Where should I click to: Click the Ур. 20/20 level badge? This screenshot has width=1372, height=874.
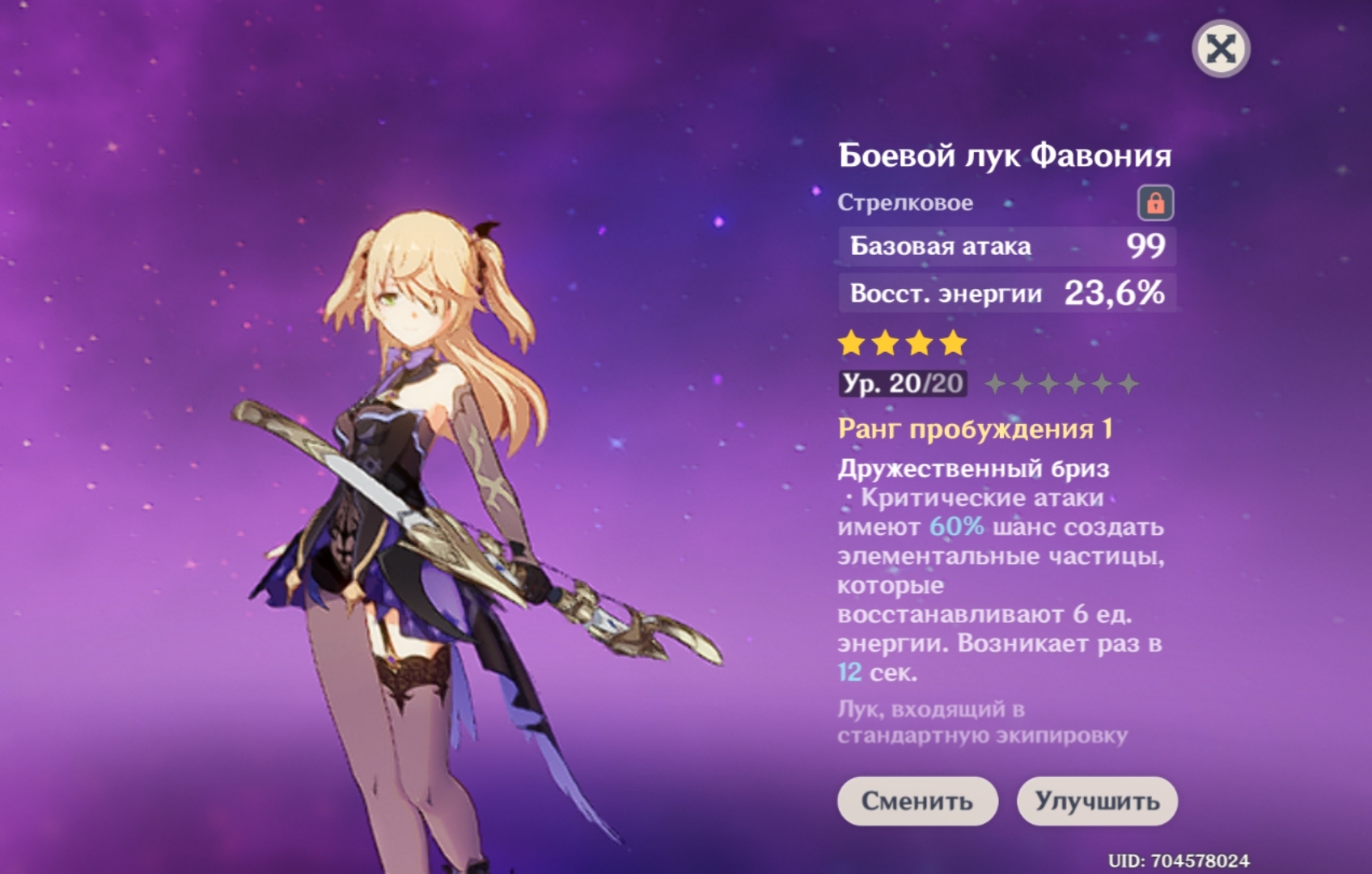click(x=903, y=383)
